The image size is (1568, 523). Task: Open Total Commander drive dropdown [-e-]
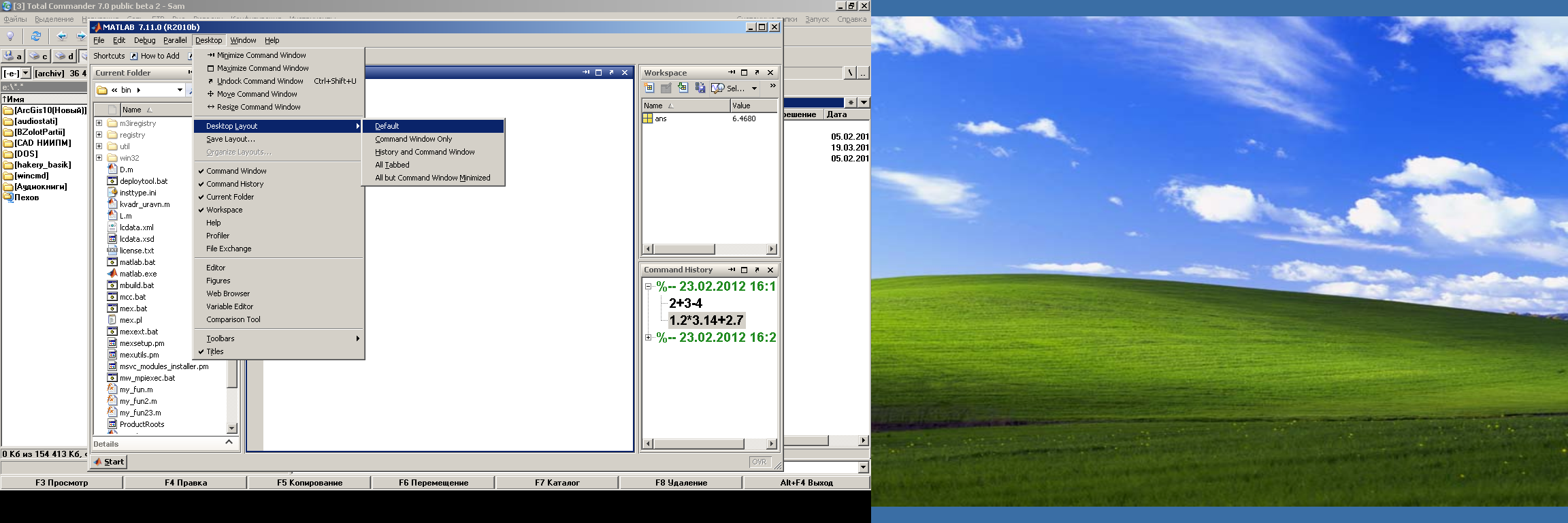(26, 73)
